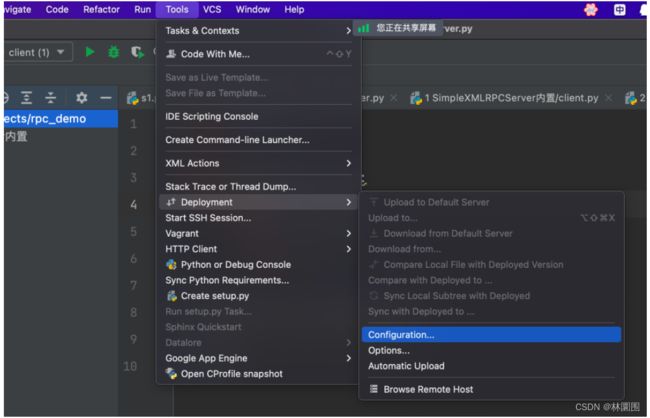Click the green screen-sharing bars icon
This screenshot has height=418, width=650.
click(x=364, y=28)
